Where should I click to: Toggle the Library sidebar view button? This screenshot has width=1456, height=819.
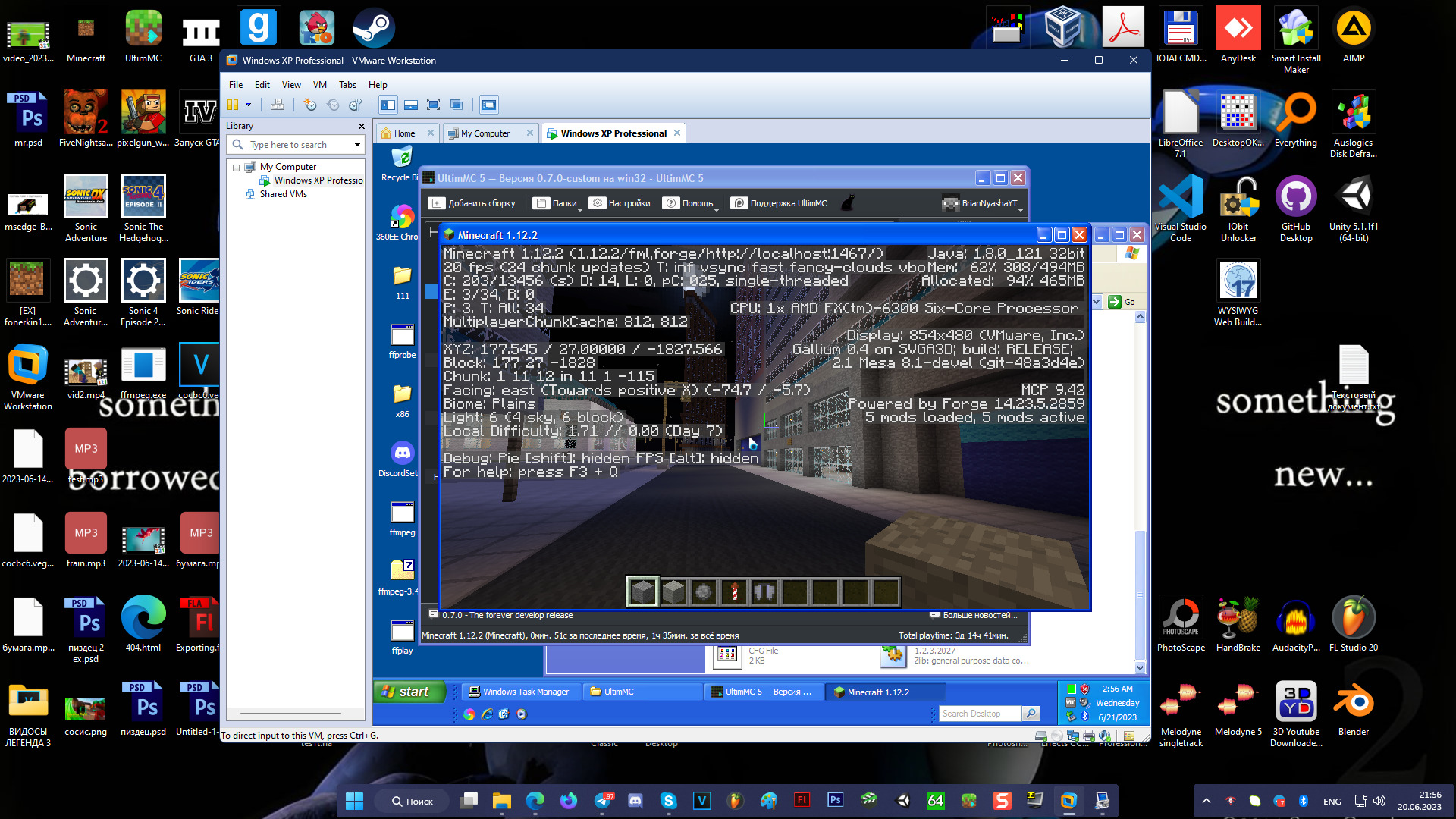[x=388, y=105]
